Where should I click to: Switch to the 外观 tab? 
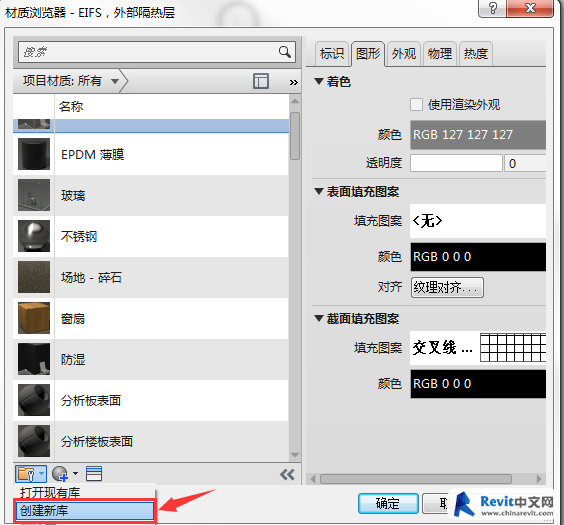(404, 54)
